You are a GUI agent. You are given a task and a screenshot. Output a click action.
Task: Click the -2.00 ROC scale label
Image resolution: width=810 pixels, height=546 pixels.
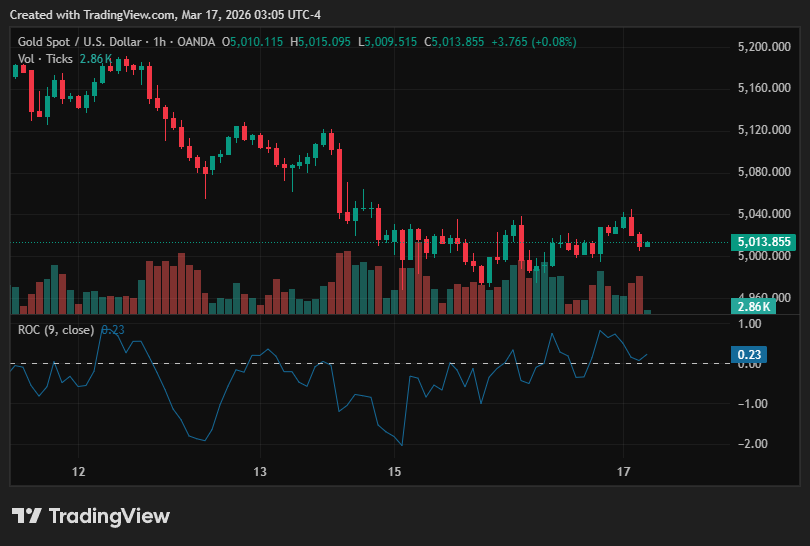pos(752,444)
